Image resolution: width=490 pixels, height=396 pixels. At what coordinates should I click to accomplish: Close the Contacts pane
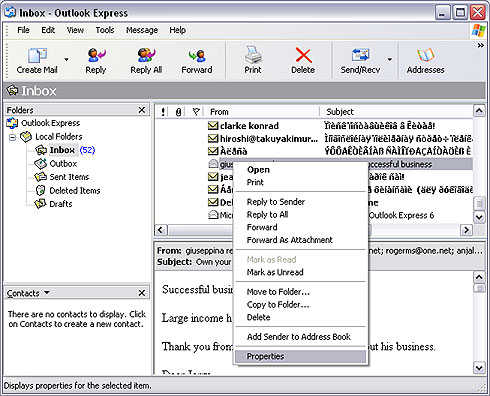[x=142, y=293]
